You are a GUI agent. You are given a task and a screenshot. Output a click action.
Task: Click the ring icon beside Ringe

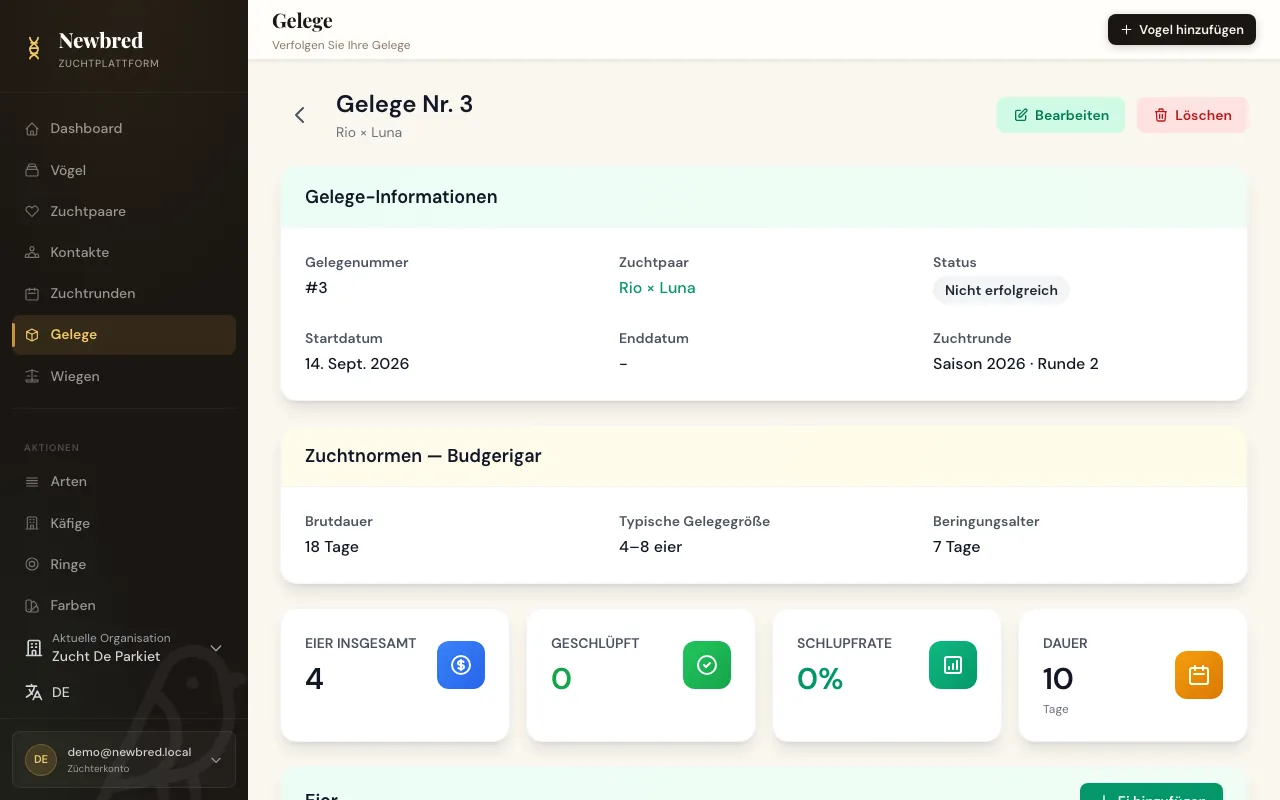[x=32, y=564]
